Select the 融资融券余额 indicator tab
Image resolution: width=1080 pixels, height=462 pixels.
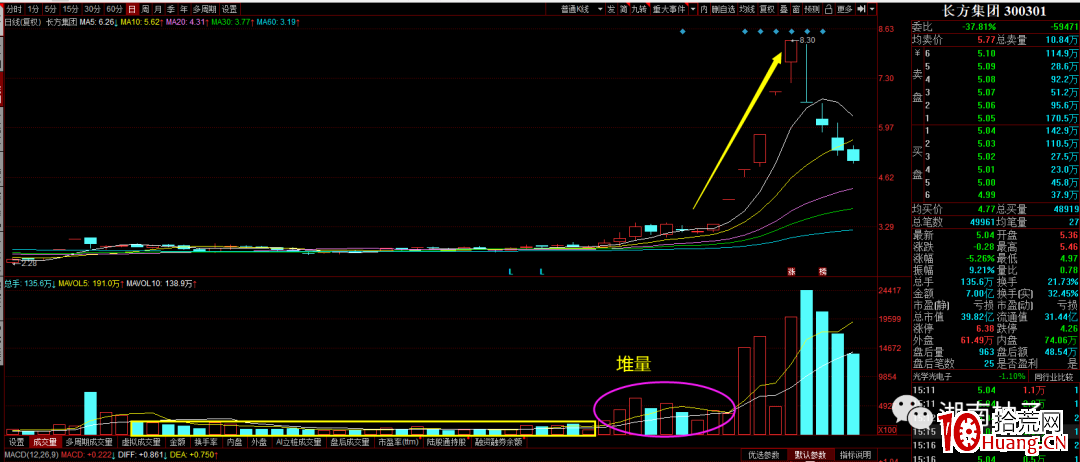[499, 442]
